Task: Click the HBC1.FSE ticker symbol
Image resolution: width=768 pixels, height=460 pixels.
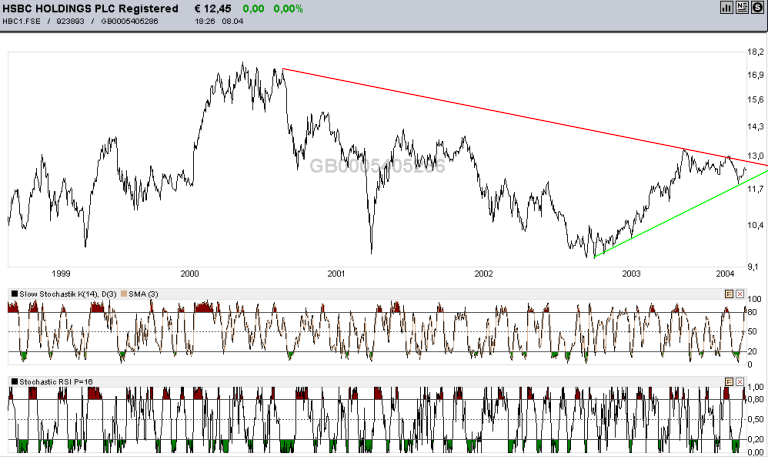Action: pyautogui.click(x=21, y=22)
